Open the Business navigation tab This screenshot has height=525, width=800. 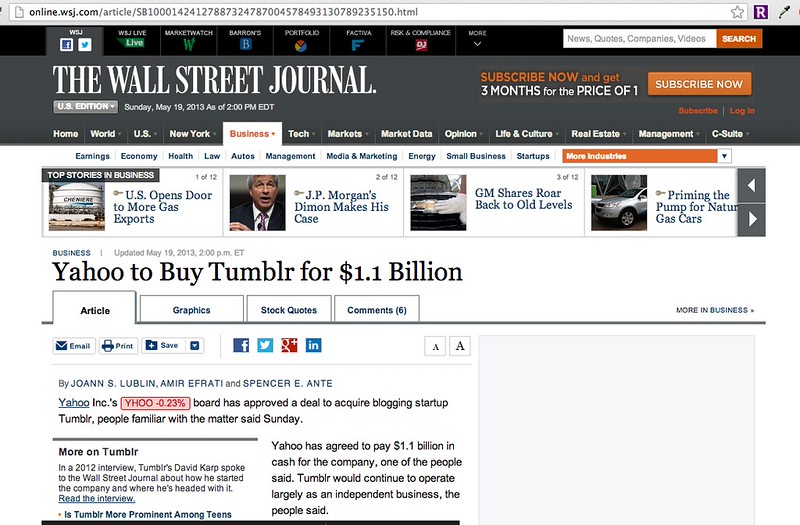click(252, 134)
